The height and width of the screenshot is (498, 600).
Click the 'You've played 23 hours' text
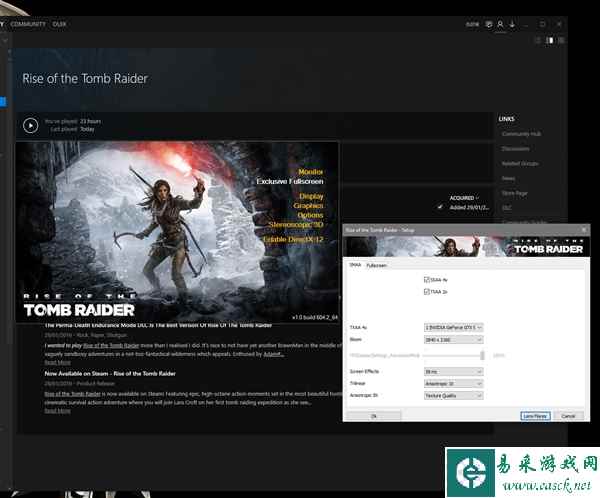tap(73, 121)
